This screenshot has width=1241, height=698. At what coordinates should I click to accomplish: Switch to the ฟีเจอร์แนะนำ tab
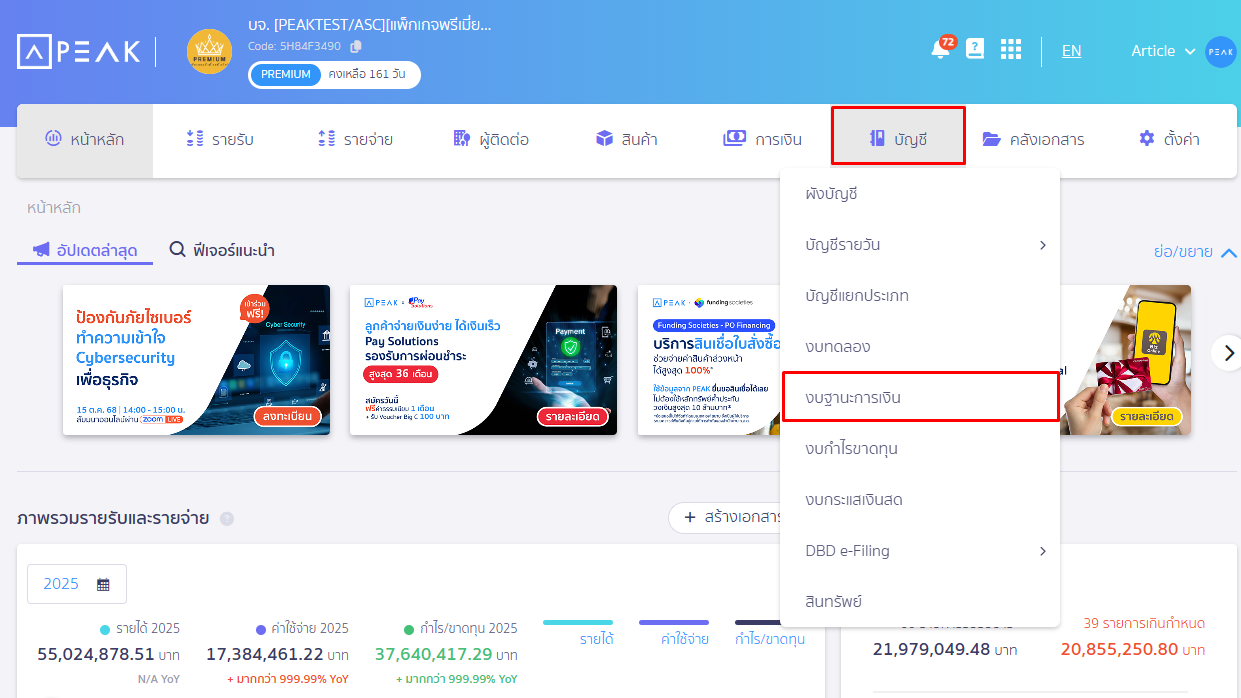[222, 250]
